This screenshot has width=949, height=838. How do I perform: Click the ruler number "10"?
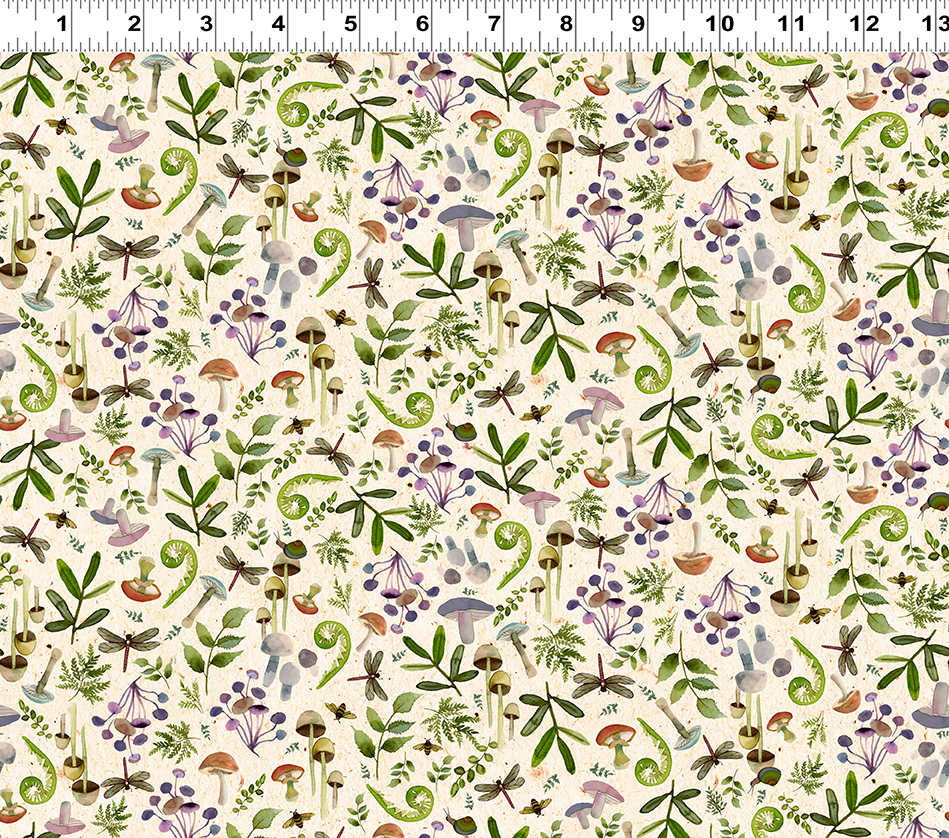click(721, 24)
